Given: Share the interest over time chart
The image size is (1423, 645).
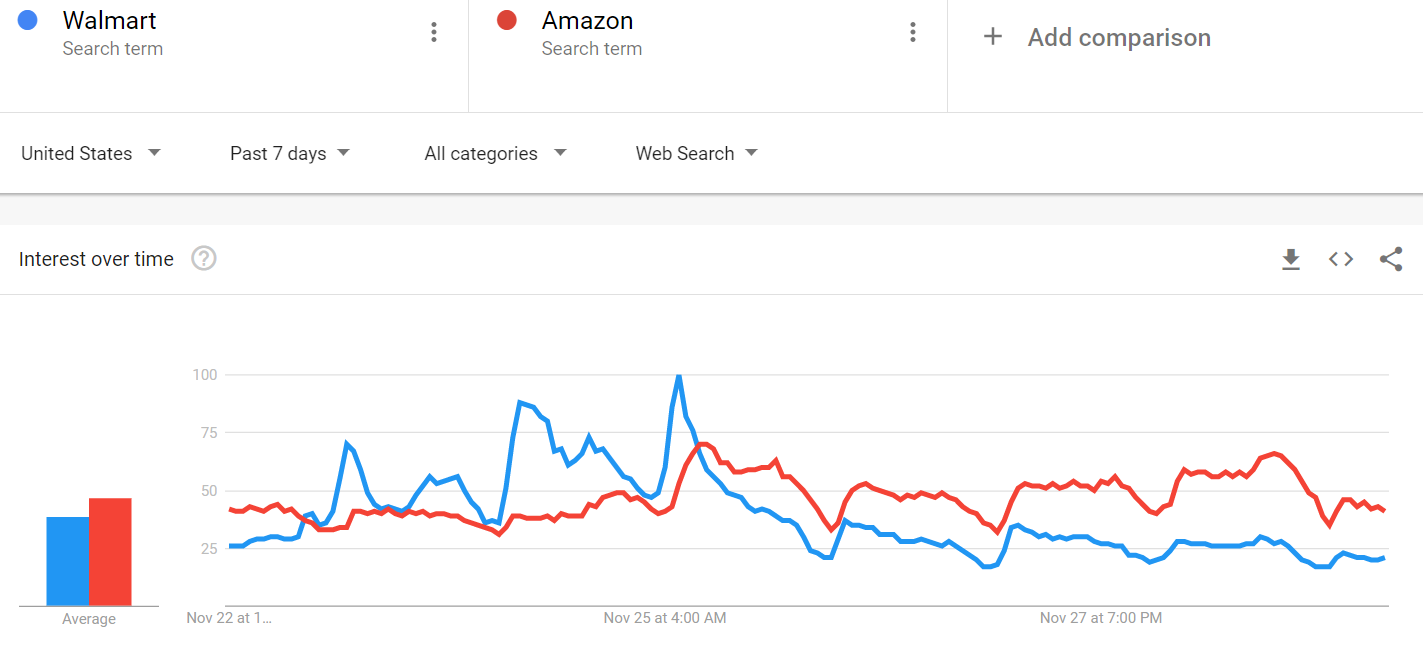Looking at the screenshot, I should [x=1391, y=259].
